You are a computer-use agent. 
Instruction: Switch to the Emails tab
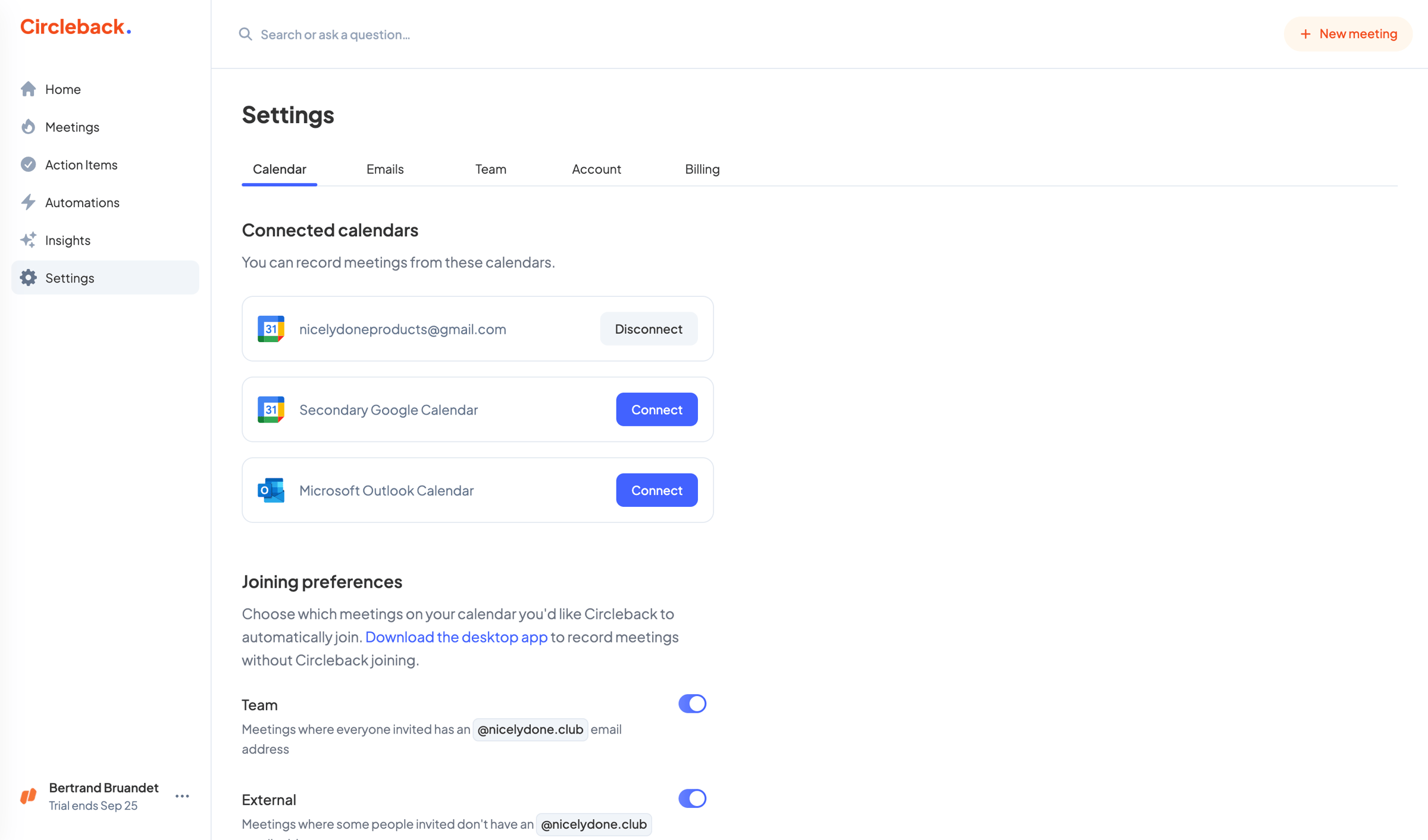[385, 169]
